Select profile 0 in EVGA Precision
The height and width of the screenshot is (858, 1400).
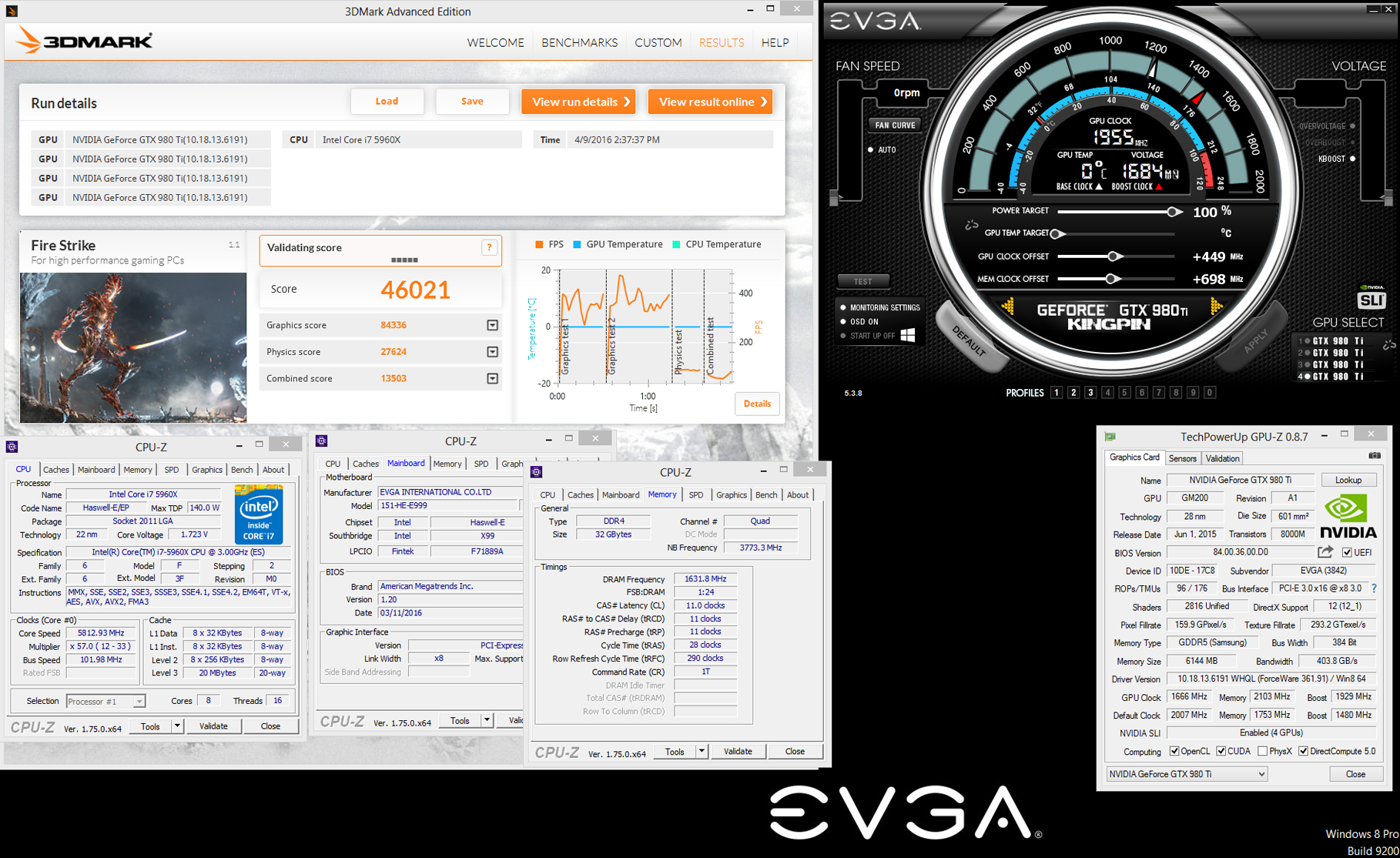click(1210, 393)
